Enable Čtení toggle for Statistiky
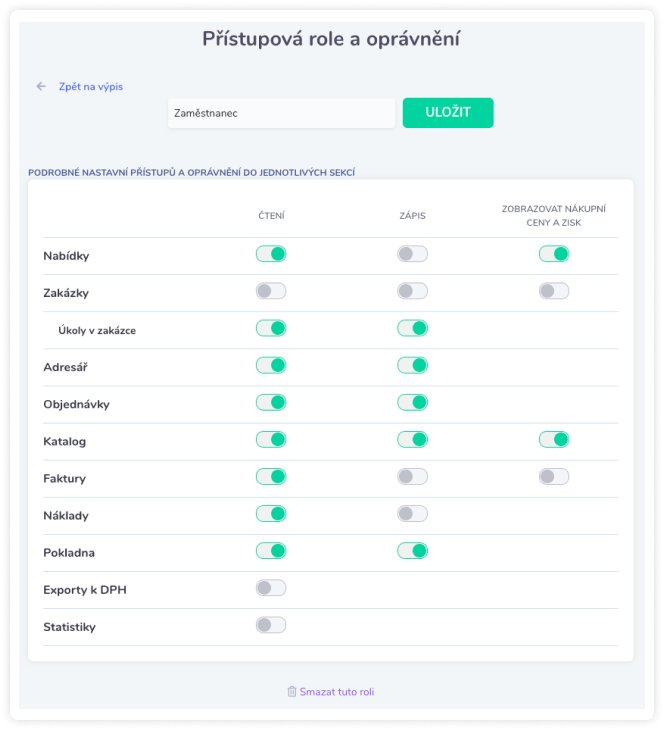This screenshot has width=664, height=730. pyautogui.click(x=271, y=625)
